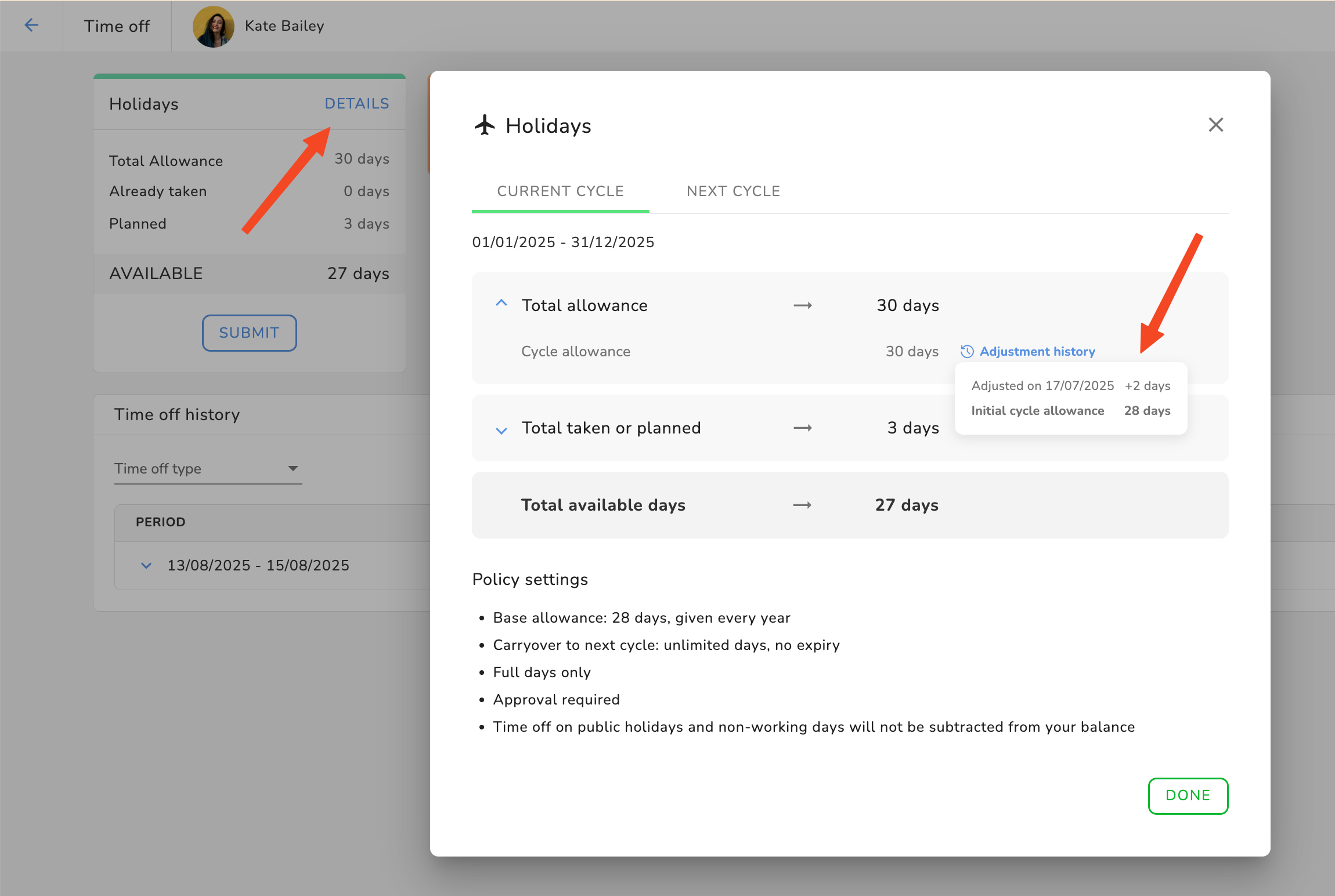Screen dimensions: 1335x896
Task: Click the Total taken or planned arrow icon
Action: point(802,428)
